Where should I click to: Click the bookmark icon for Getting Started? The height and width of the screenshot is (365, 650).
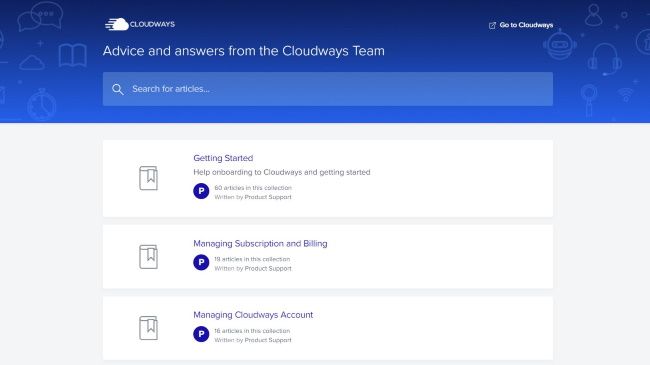pos(148,178)
